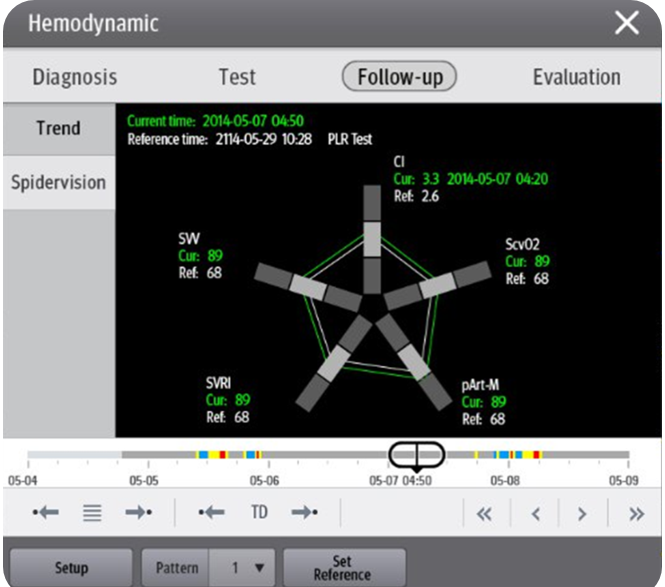Select Trend in the side panel
Viewport: 665px width, 587px height.
point(58,129)
